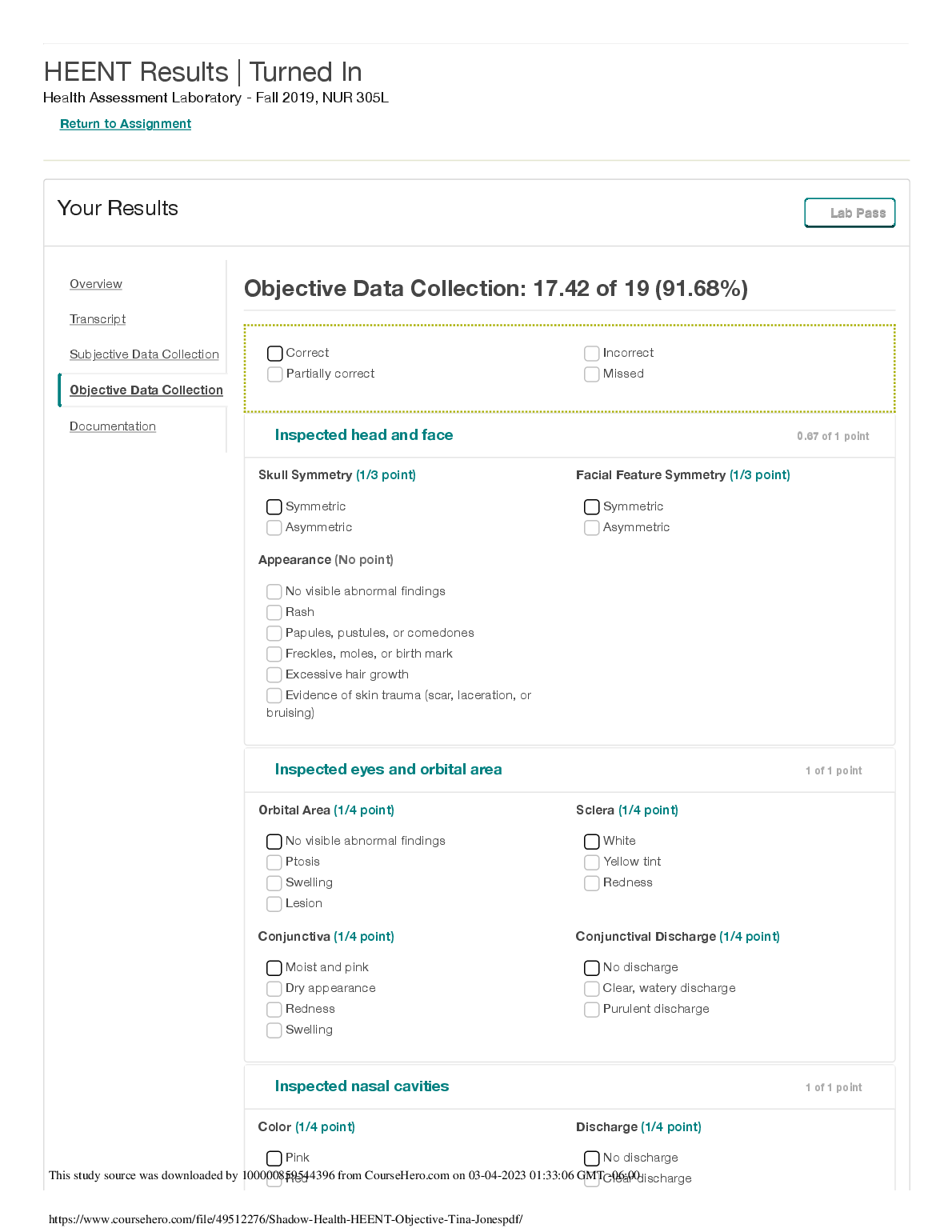Toggle the Correct legend checkbox
This screenshot has height=1232, width=952.
(x=275, y=354)
